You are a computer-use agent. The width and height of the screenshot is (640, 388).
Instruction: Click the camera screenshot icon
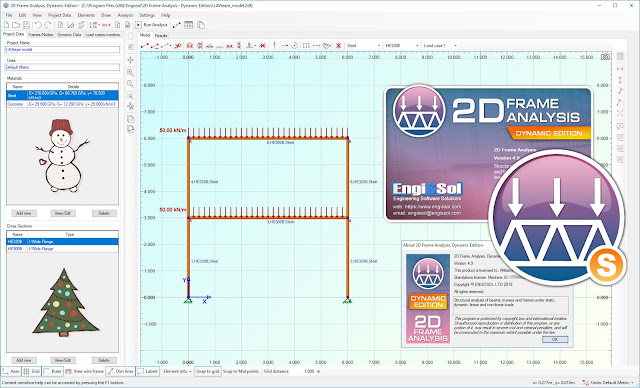click(x=605, y=57)
